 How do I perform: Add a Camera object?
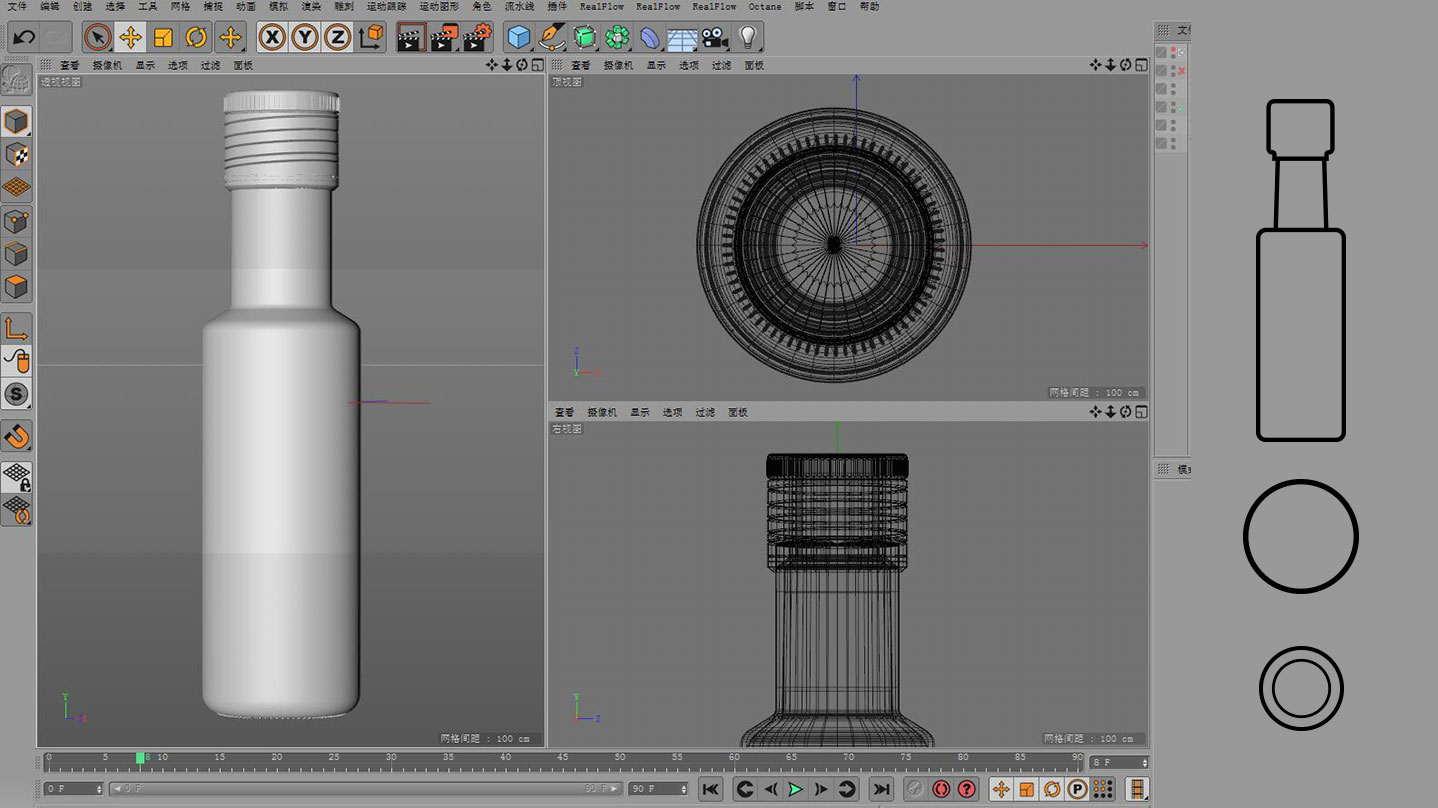pos(714,38)
